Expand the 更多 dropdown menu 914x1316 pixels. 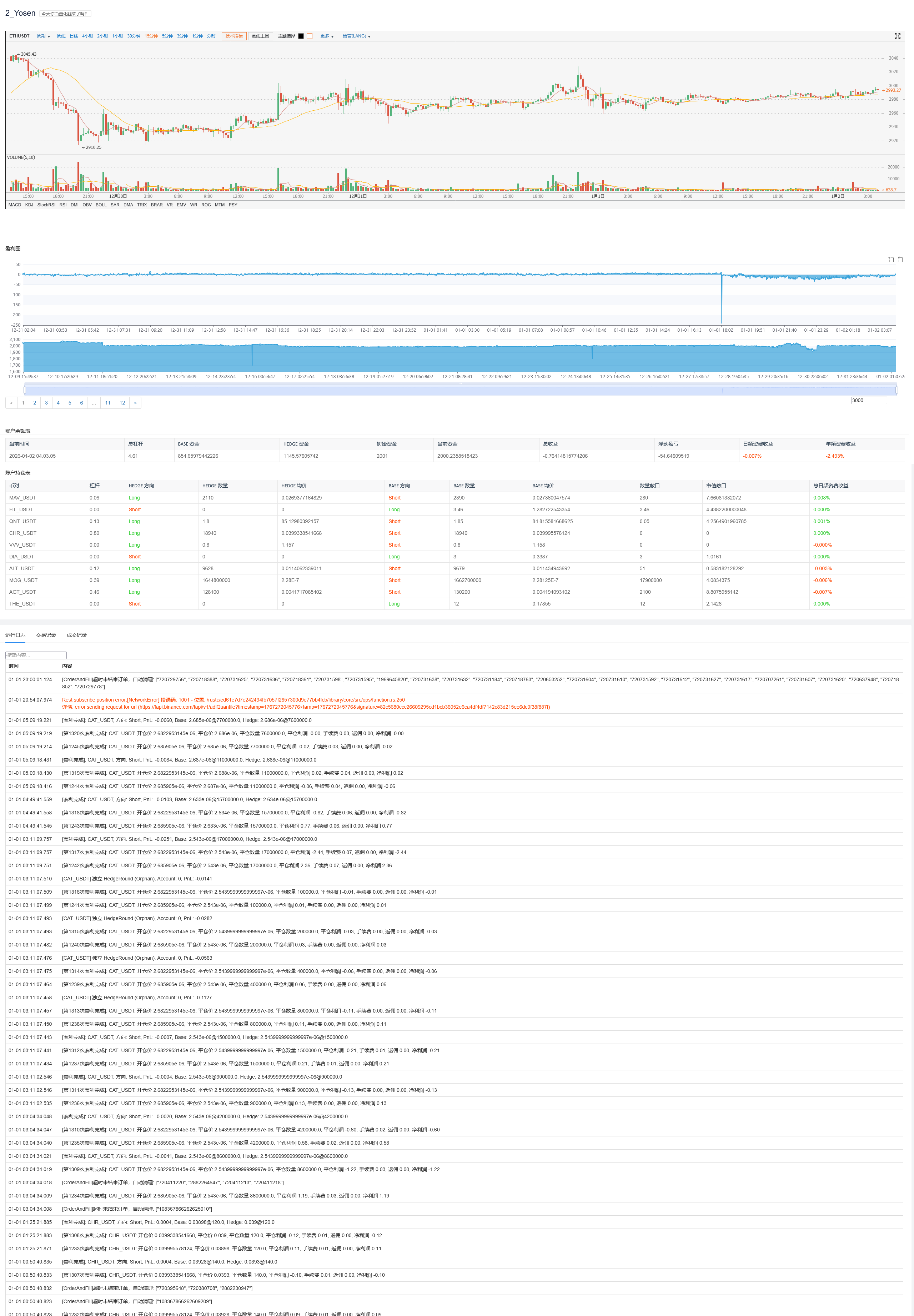[x=326, y=36]
